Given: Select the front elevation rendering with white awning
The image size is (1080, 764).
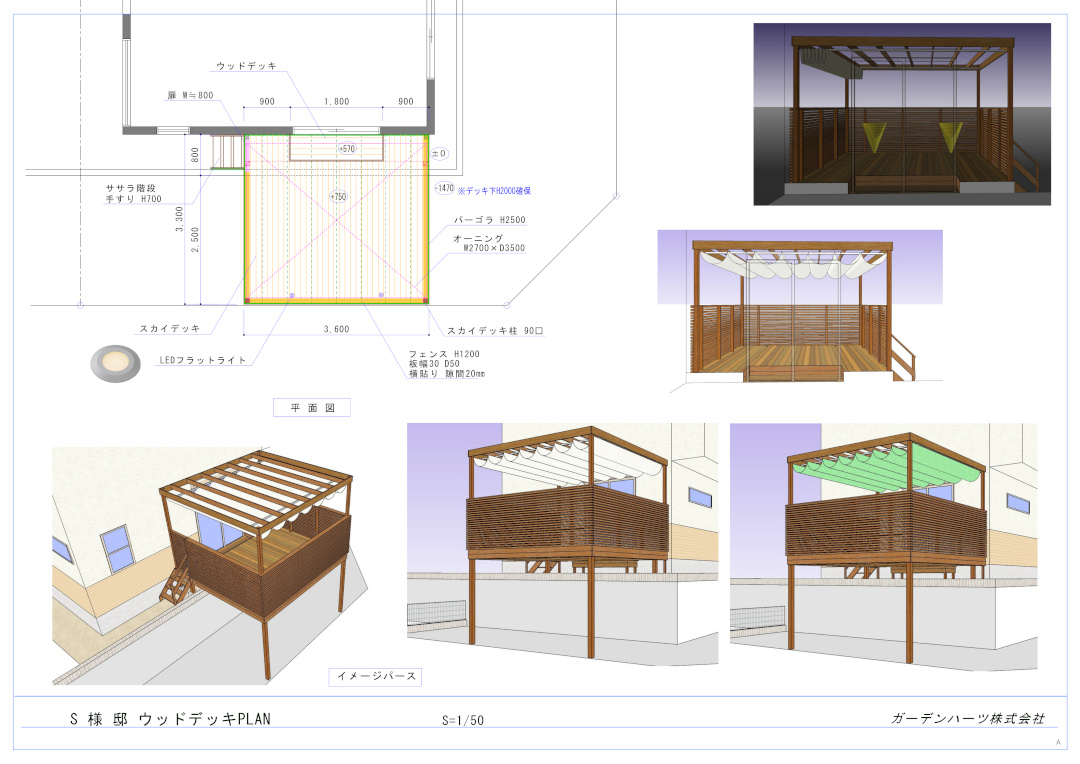Looking at the screenshot, I should click(x=800, y=312).
